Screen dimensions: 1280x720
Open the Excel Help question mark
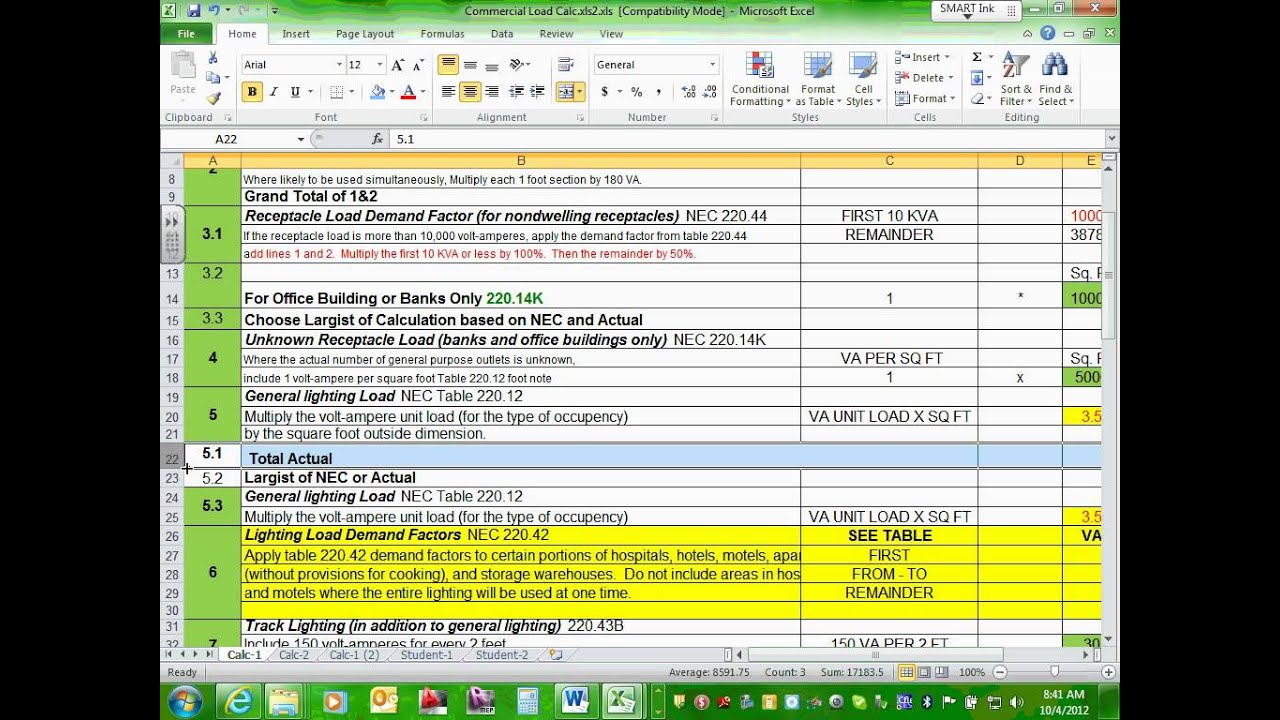(x=1047, y=33)
